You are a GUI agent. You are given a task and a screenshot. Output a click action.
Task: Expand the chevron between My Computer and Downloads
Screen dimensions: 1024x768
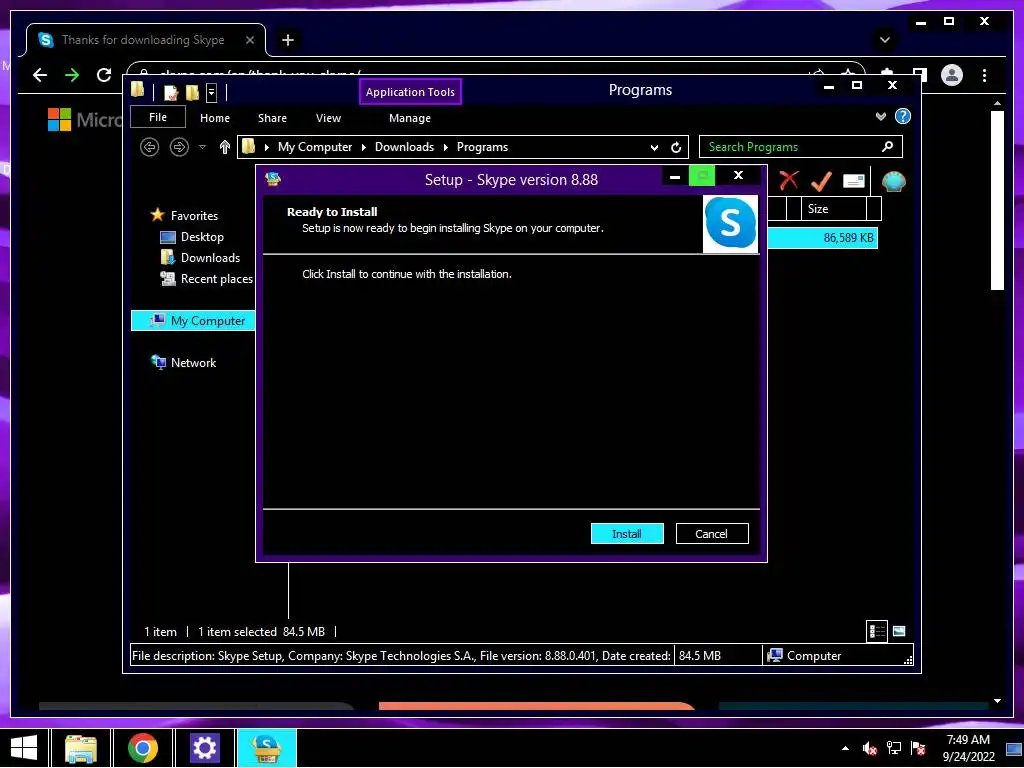click(364, 147)
